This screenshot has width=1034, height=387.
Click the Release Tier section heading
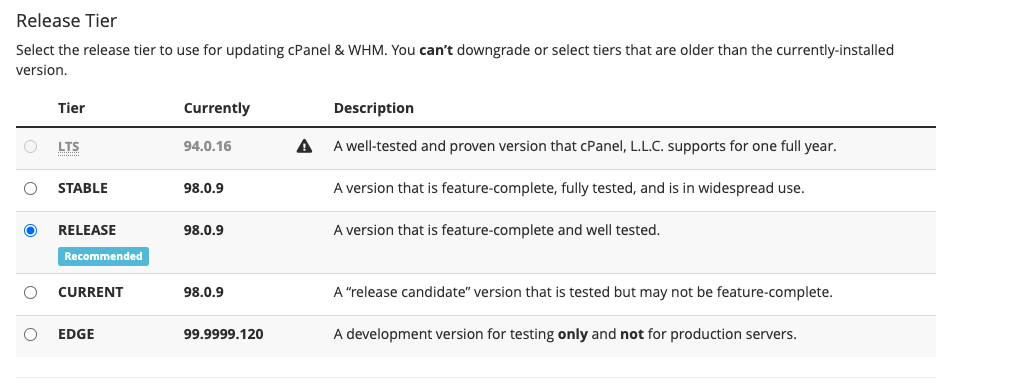(x=67, y=21)
